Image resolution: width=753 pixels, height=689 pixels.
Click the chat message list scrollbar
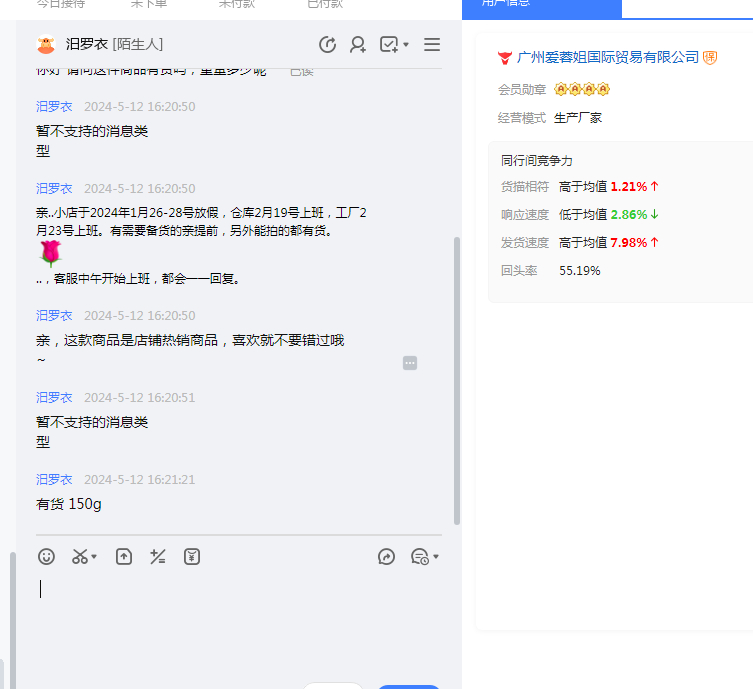[457, 380]
